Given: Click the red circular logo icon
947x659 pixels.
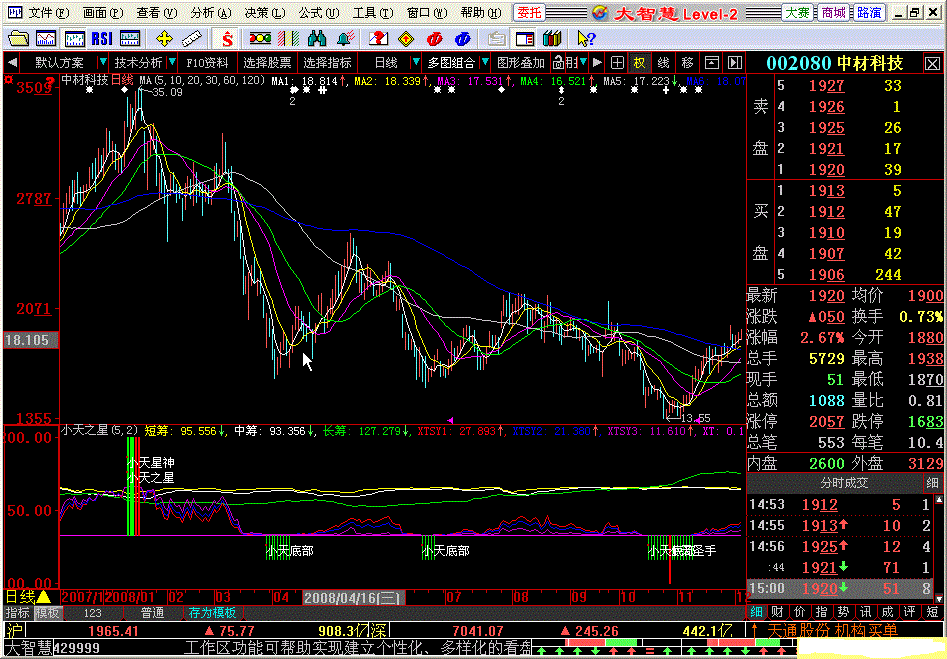Looking at the screenshot, I should (434, 39).
